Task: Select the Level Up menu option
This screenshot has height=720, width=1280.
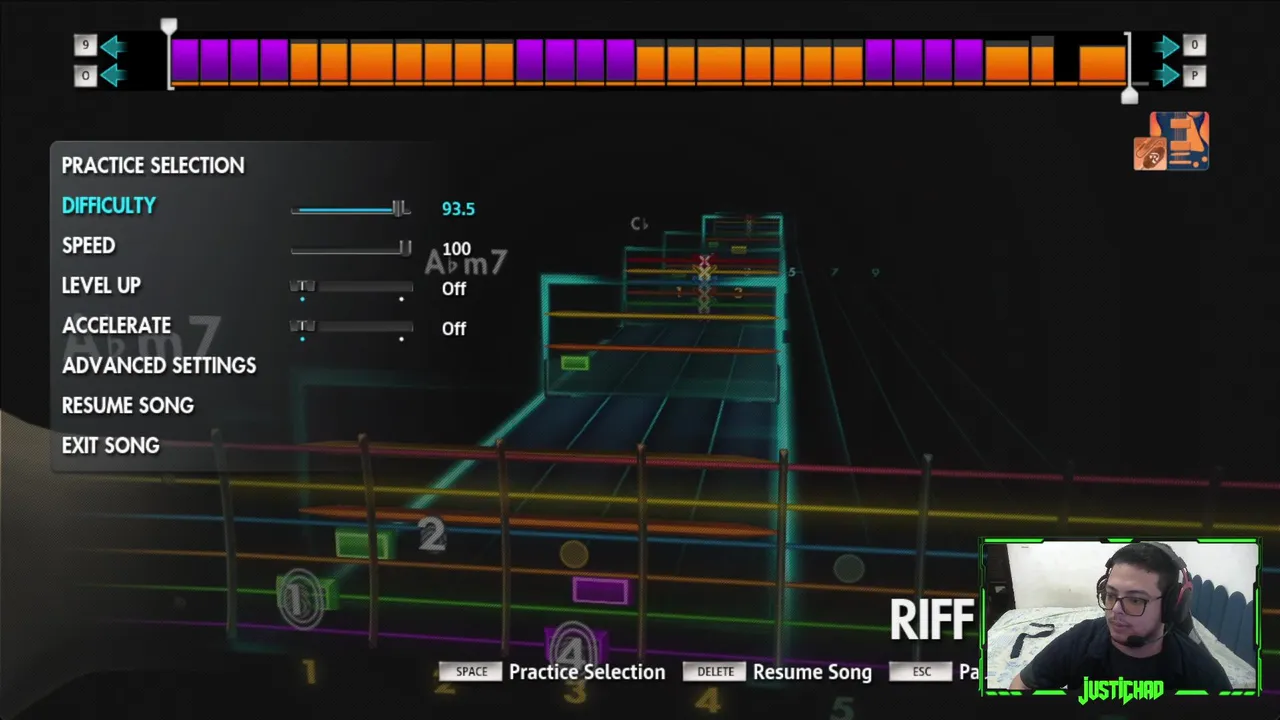Action: (x=101, y=285)
